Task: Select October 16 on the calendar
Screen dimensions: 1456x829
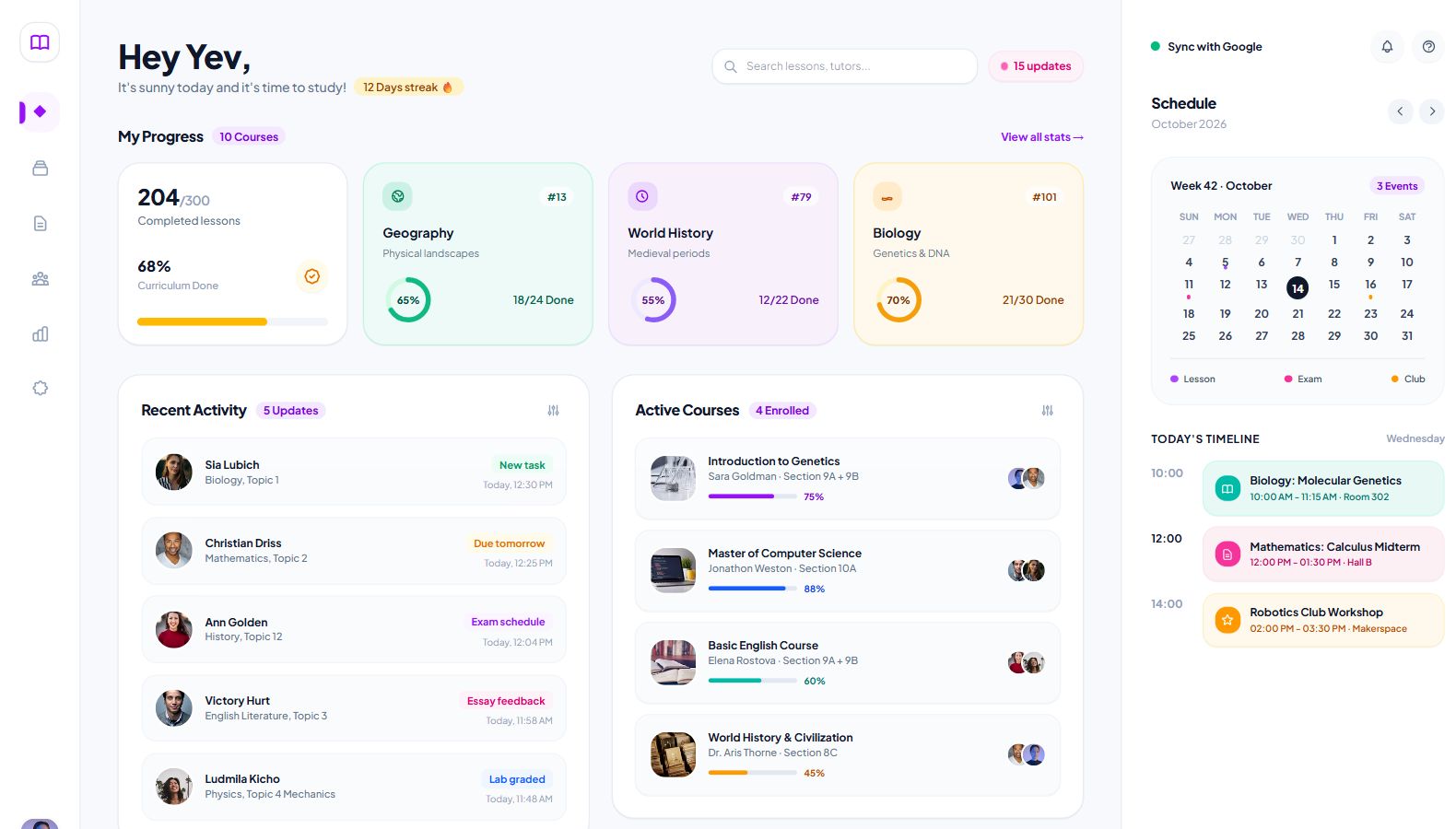Action: 1370,285
